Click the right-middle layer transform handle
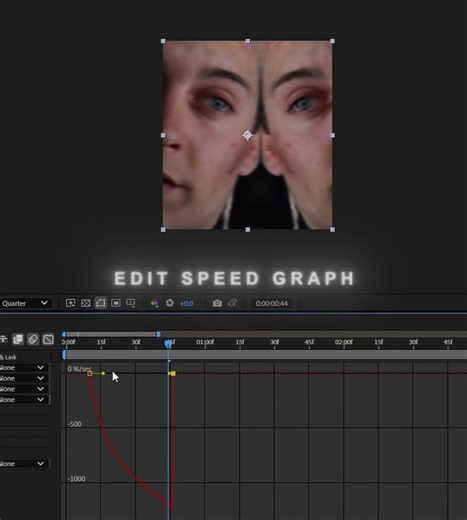 [332, 135]
